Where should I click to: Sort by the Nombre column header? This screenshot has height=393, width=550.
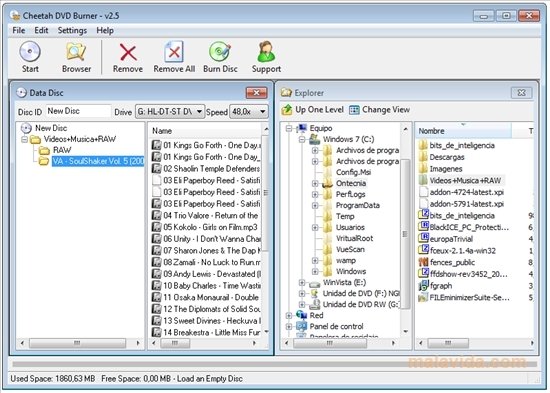click(x=464, y=131)
